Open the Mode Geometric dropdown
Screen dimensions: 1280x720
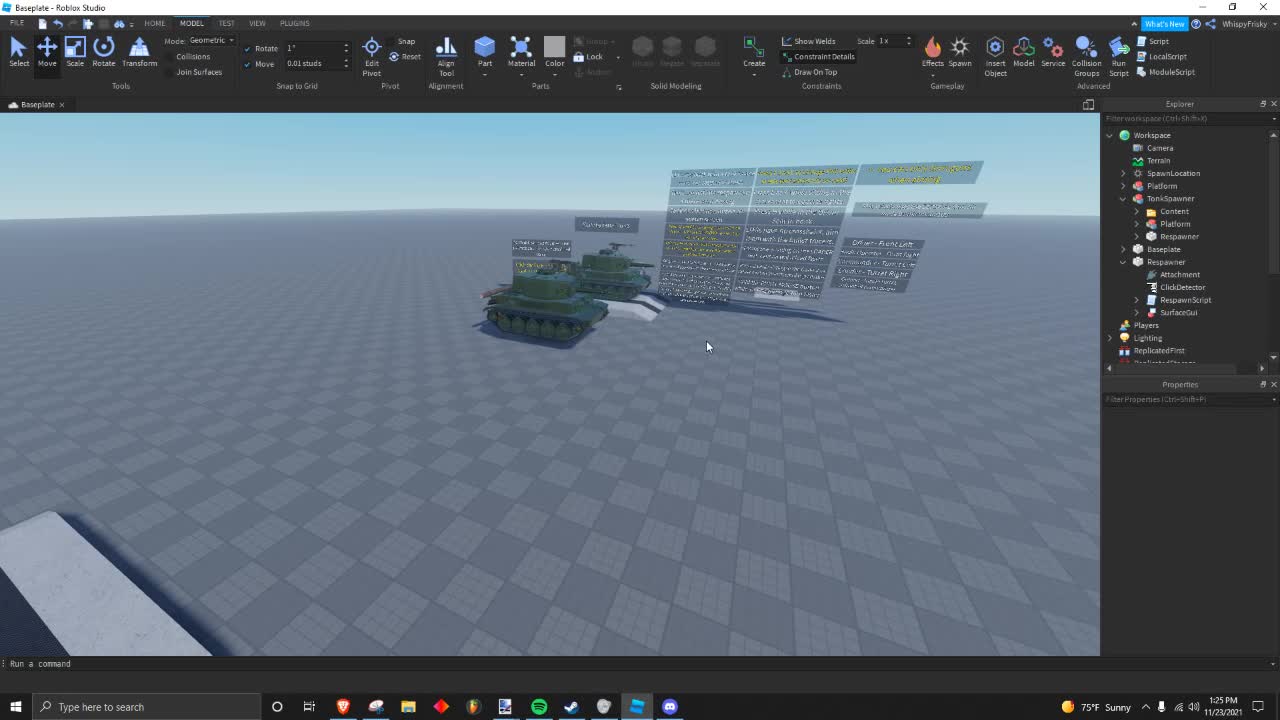208,40
